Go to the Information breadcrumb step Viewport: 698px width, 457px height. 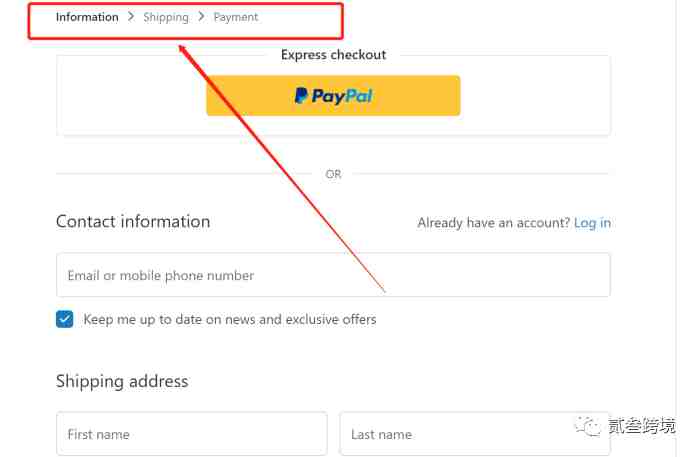click(x=87, y=17)
